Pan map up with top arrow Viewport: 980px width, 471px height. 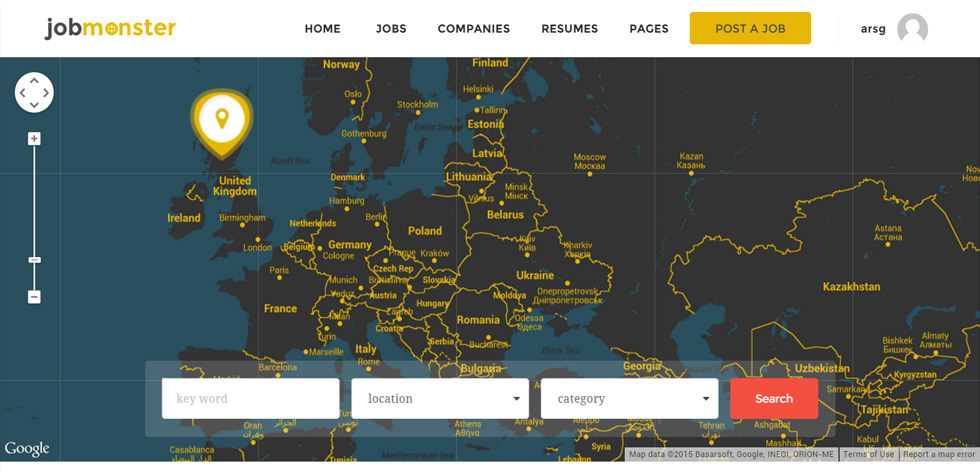[x=34, y=81]
